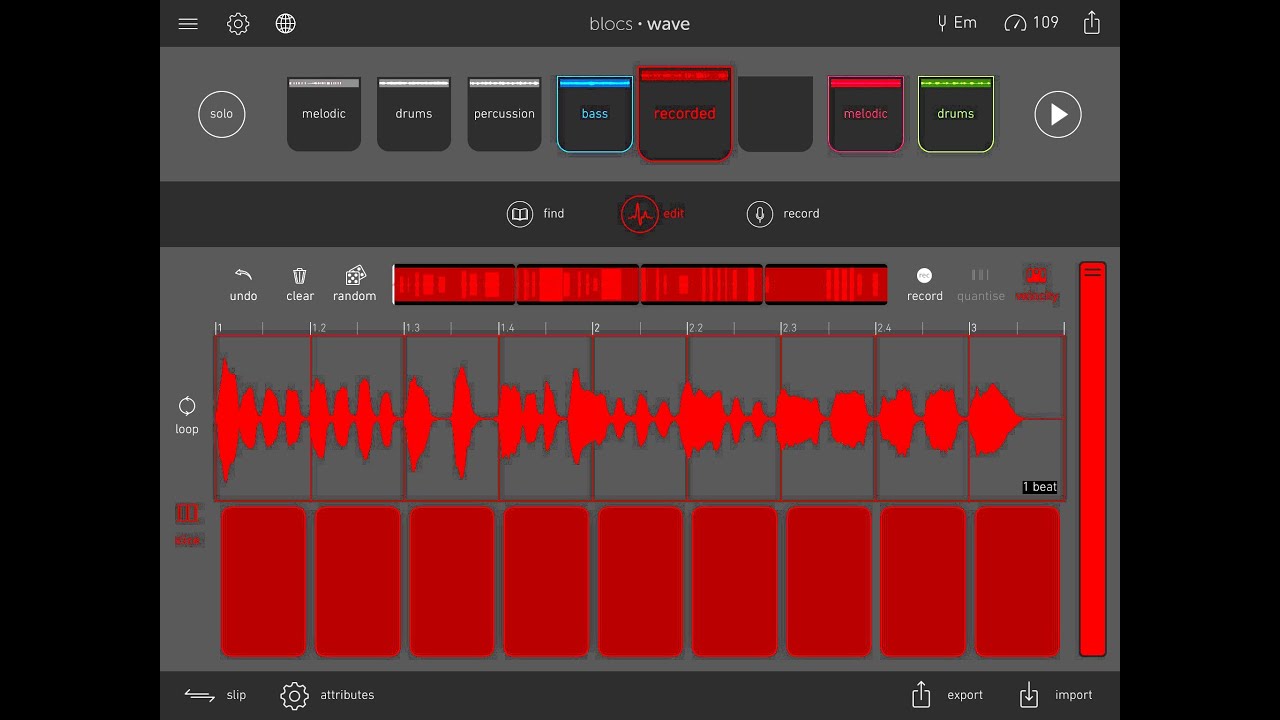This screenshot has width=1280, height=720.
Task: Trigger the ninth red pad
Action: click(x=1018, y=582)
